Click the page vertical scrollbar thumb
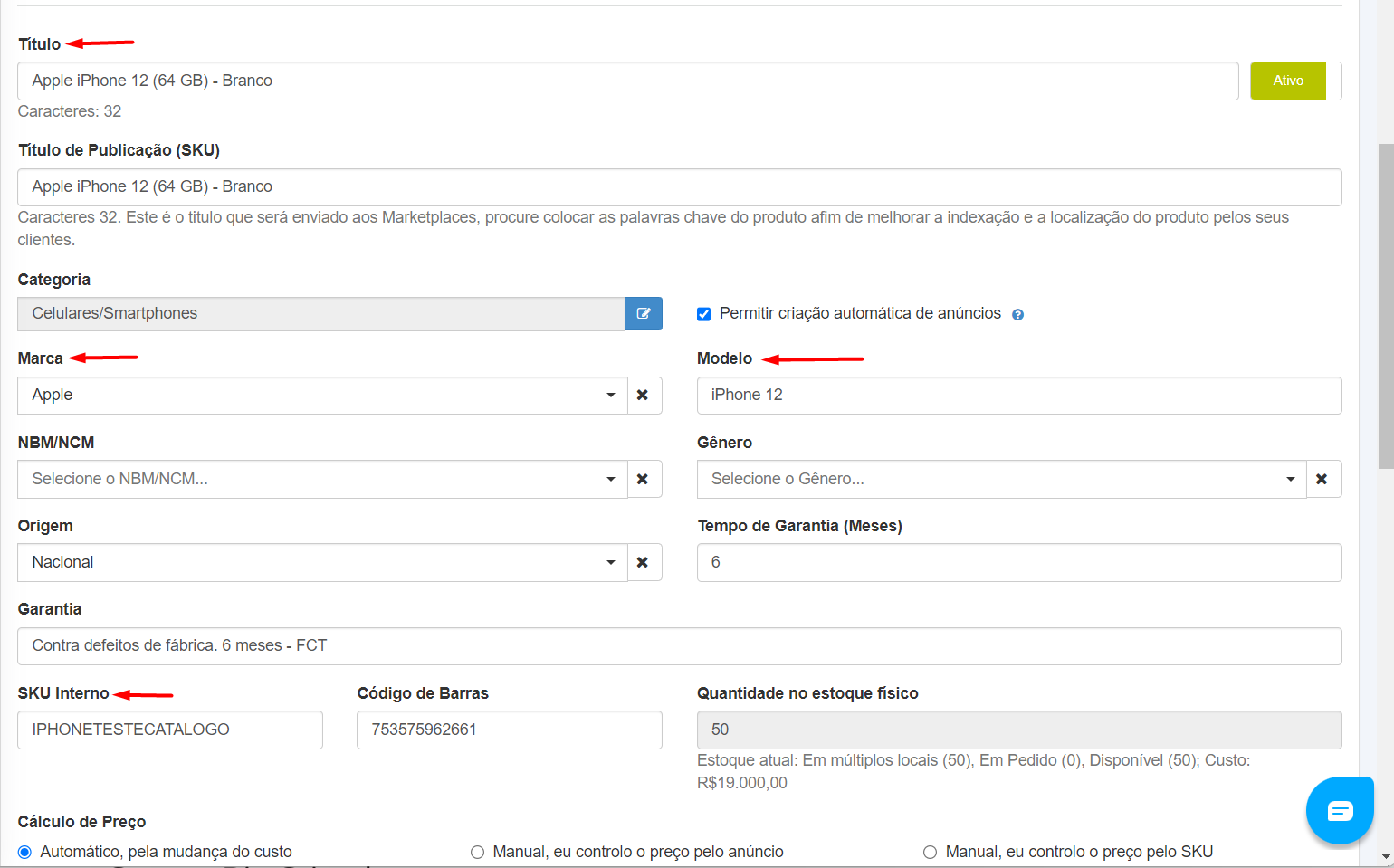Screen dimensions: 1394x868 pyautogui.click(x=1385, y=306)
